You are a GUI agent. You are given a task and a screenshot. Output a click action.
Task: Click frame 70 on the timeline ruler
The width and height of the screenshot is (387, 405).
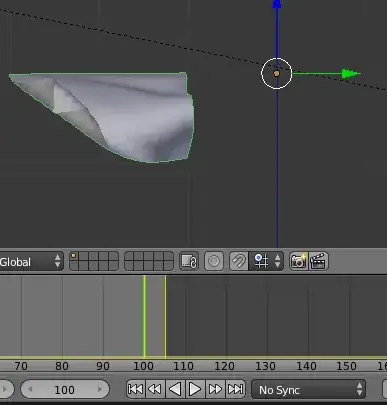21,366
